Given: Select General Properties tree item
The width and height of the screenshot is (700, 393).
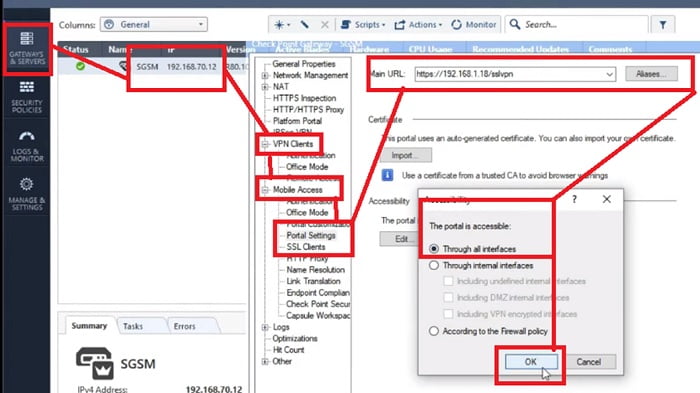Looking at the screenshot, I should (304, 64).
